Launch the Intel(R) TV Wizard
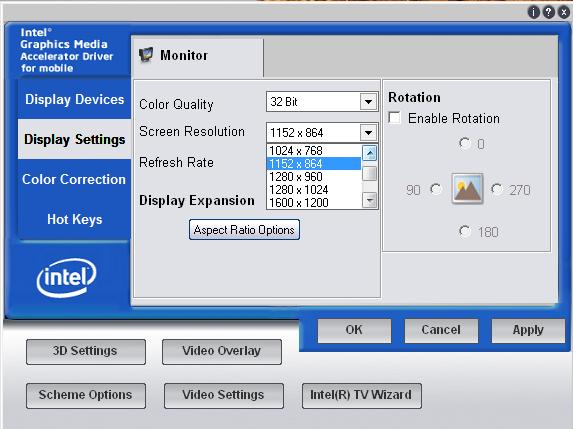Image resolution: width=573 pixels, height=429 pixels. click(x=361, y=395)
